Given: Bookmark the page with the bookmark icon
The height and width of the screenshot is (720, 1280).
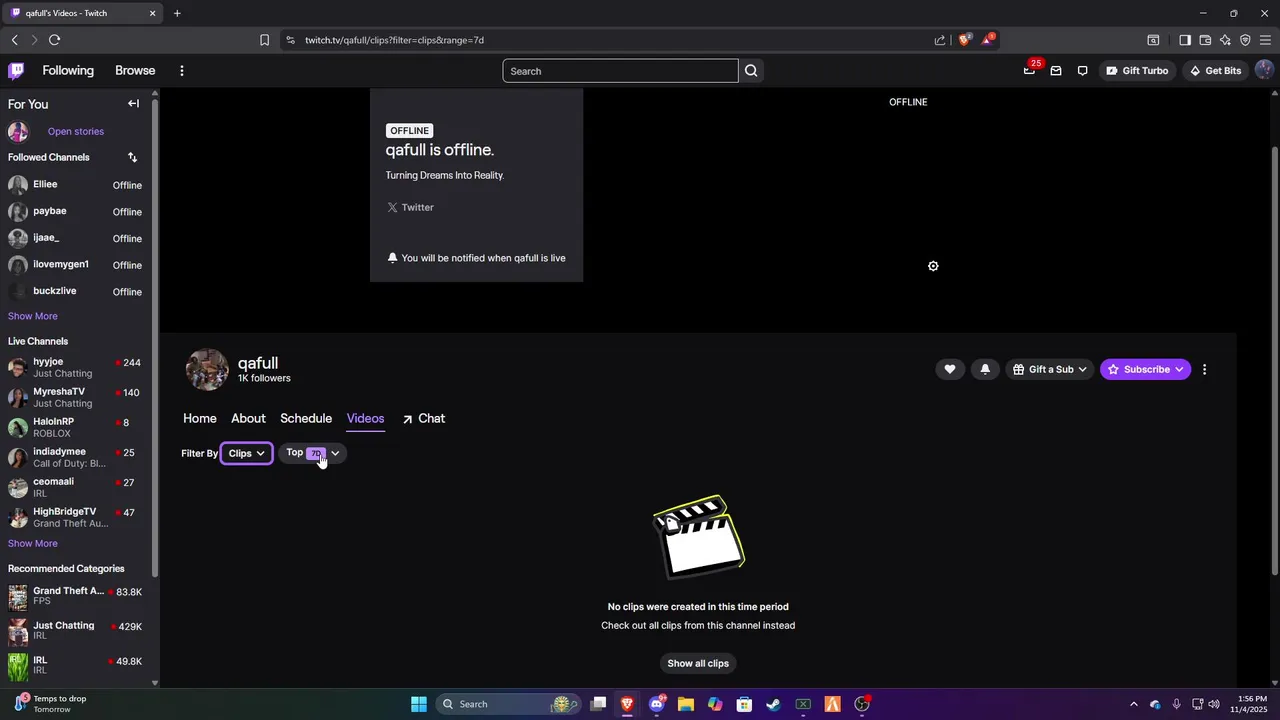Looking at the screenshot, I should pos(264,40).
